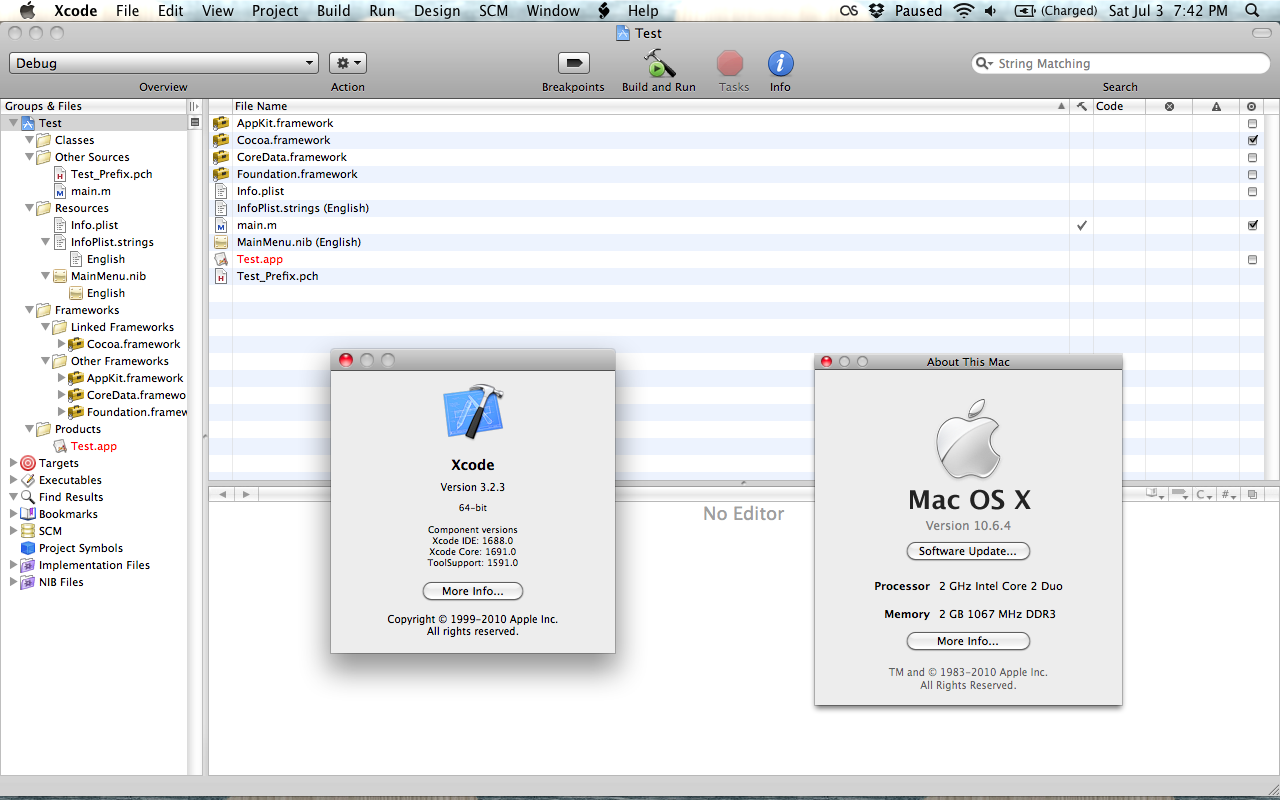Click the Test project icon in sidebar
The image size is (1280, 800).
tap(28, 123)
